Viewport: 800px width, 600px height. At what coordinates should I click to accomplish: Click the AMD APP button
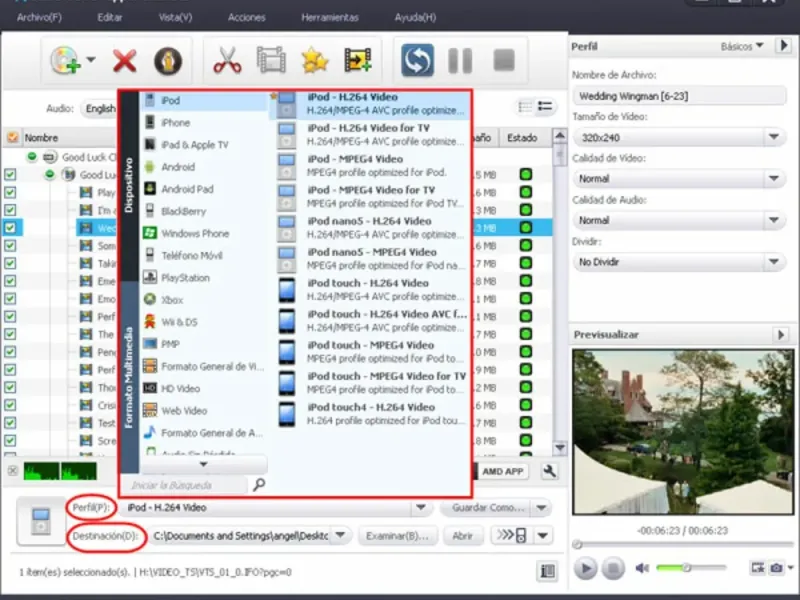click(502, 471)
